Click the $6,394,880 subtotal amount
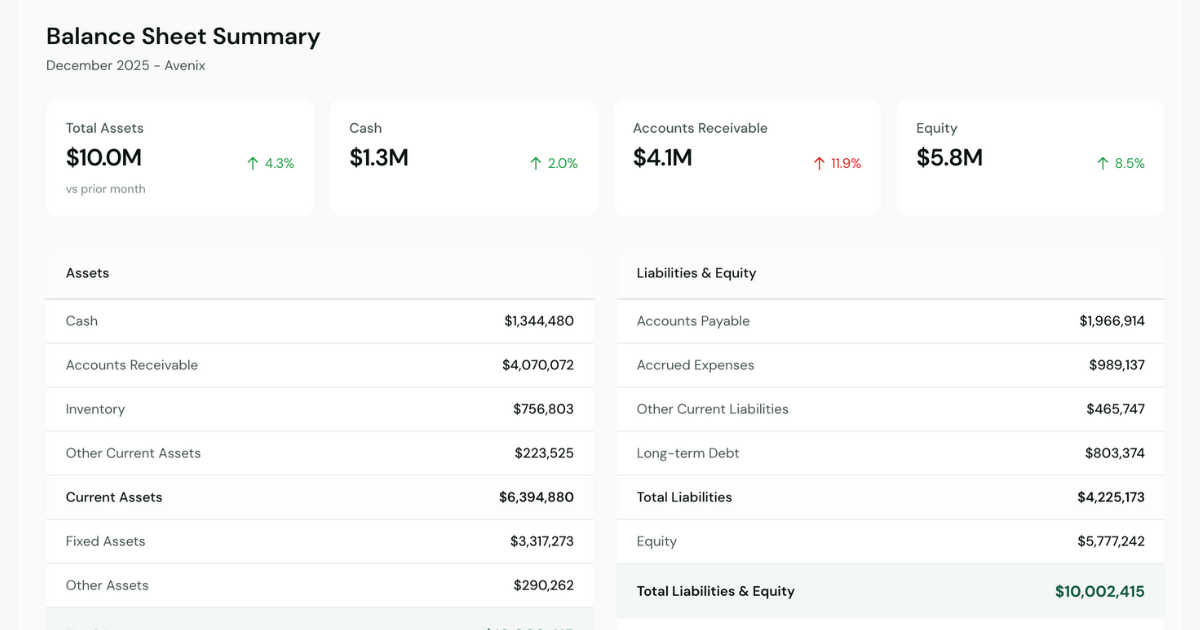The width and height of the screenshot is (1200, 630). pos(537,497)
